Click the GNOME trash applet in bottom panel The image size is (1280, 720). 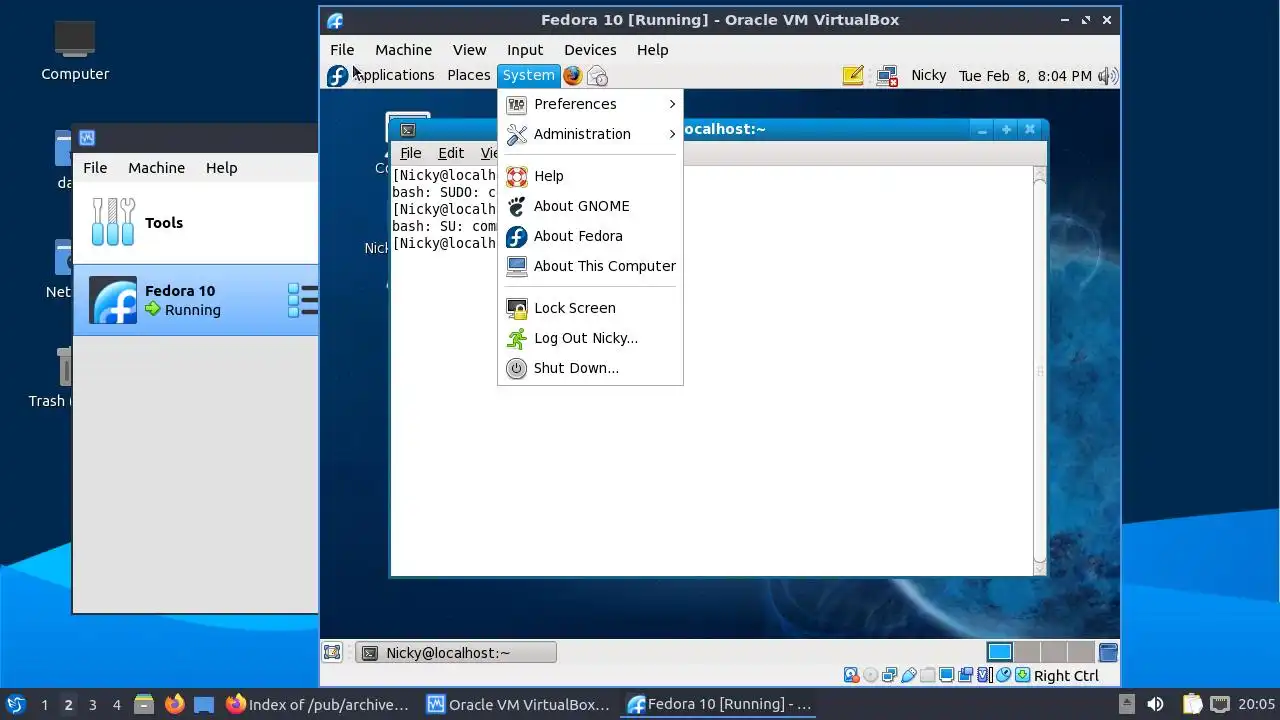point(1108,653)
